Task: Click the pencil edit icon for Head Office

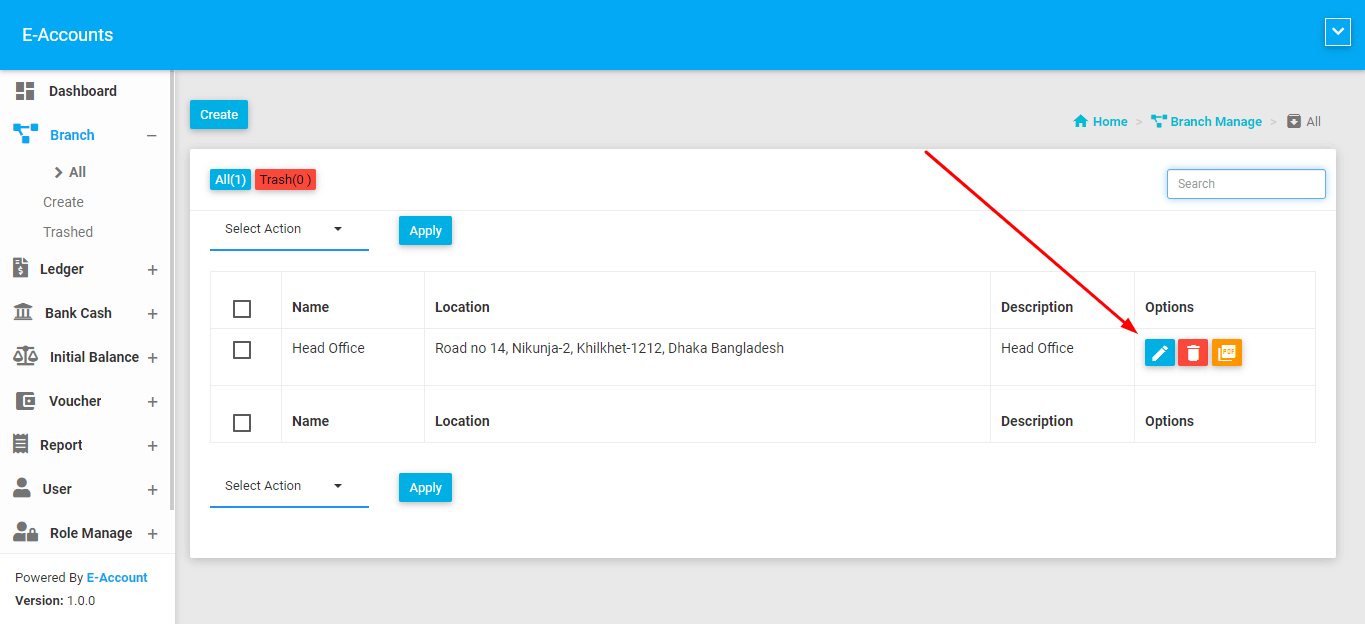Action: tap(1159, 352)
